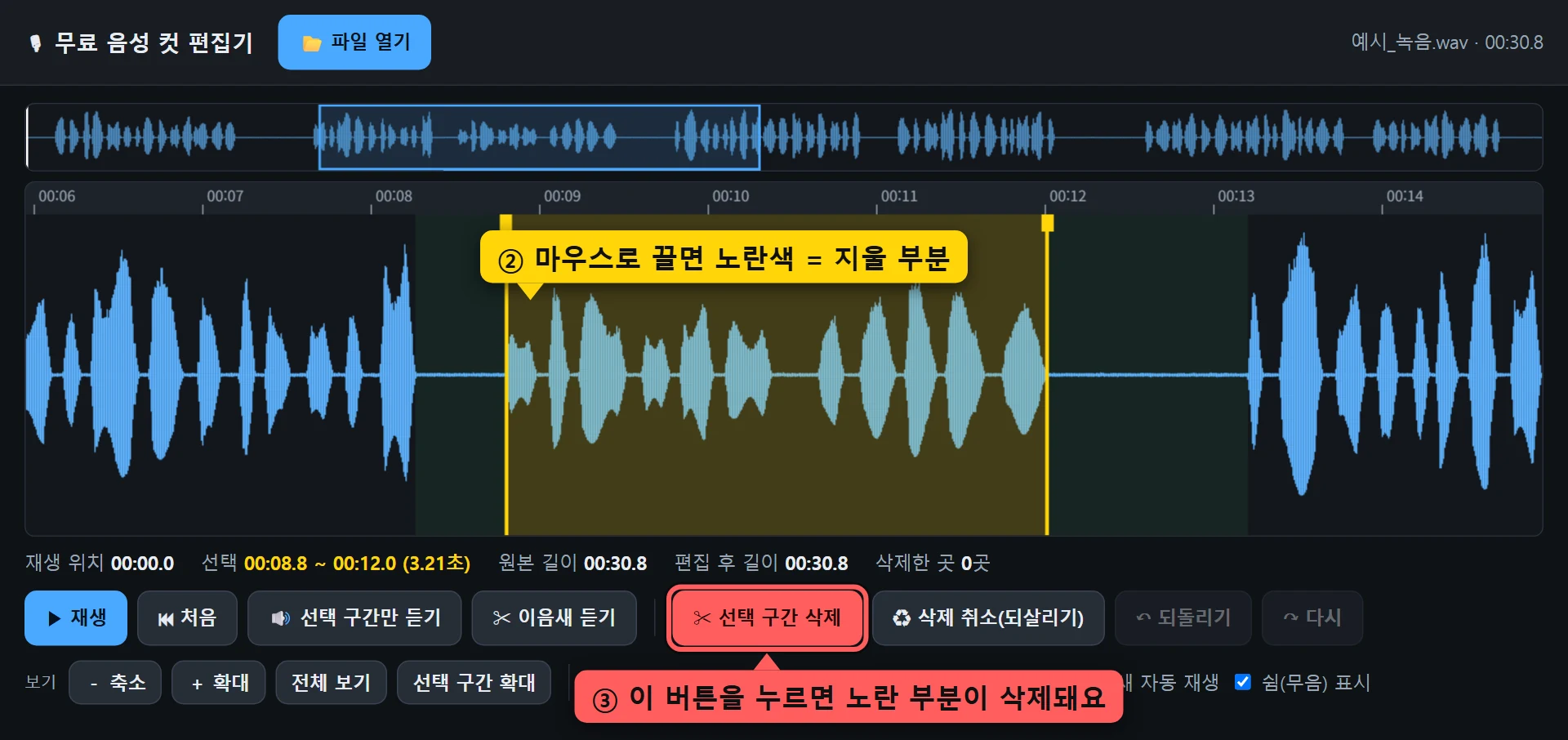Click the 00:11 mark on the time ruler
Viewport: 1568px width, 740px height.
click(x=898, y=196)
